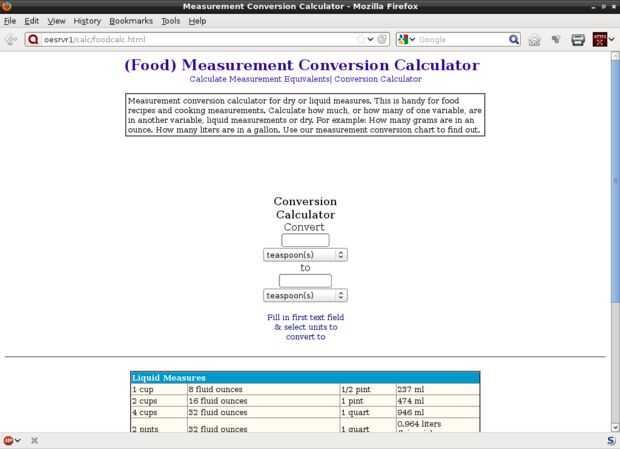Image resolution: width=620 pixels, height=449 pixels.
Task: Click the bookmarks toolbar icon beside home
Action: [x=556, y=40]
